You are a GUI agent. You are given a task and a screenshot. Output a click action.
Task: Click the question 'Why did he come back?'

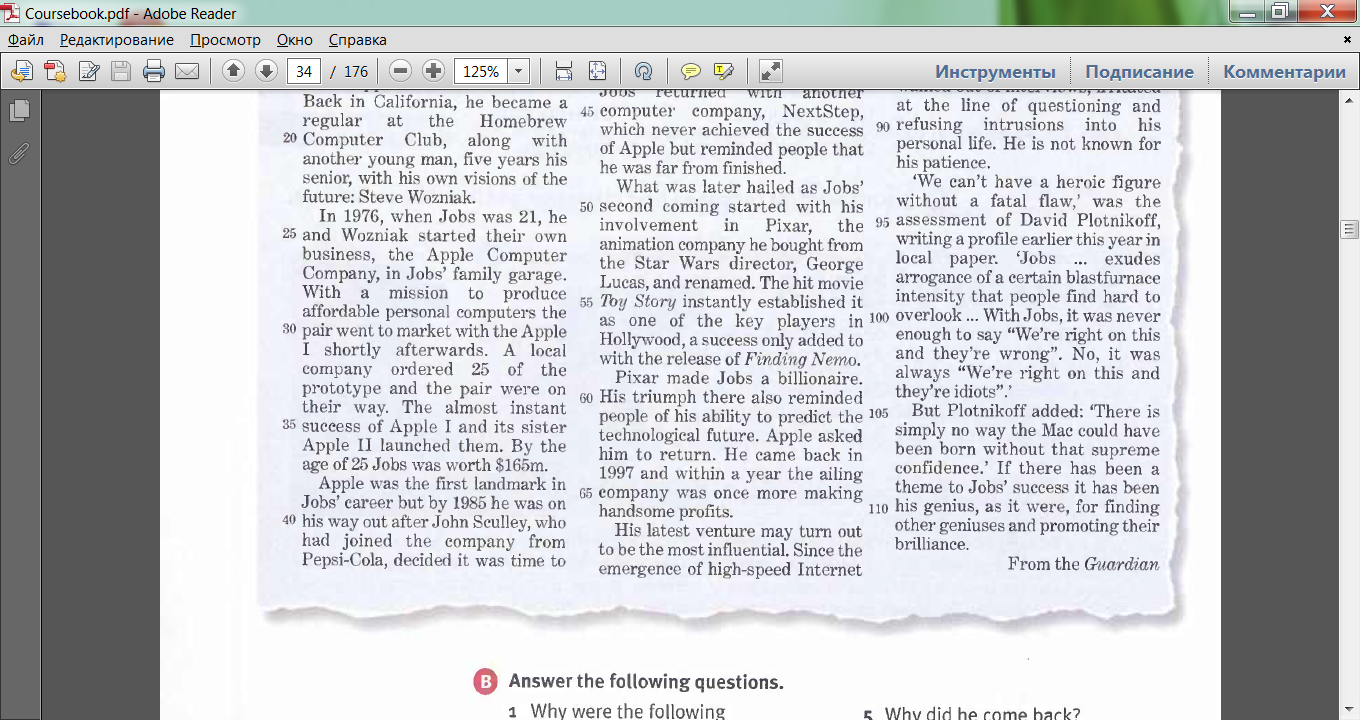(982, 714)
